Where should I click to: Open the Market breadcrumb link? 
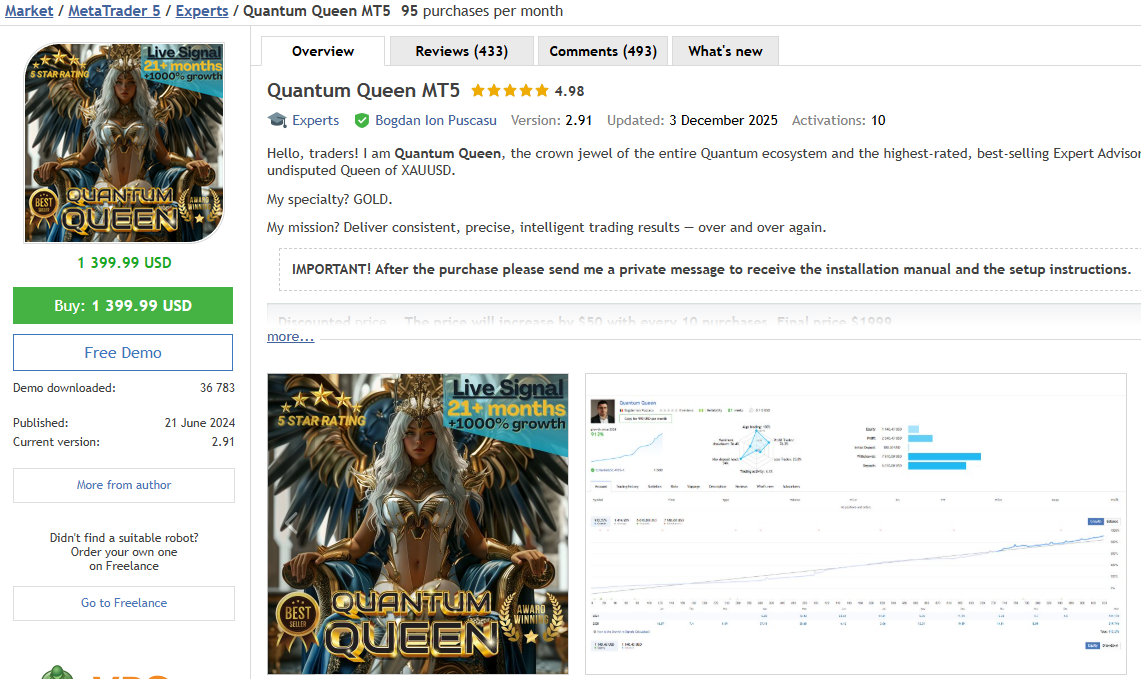click(28, 11)
